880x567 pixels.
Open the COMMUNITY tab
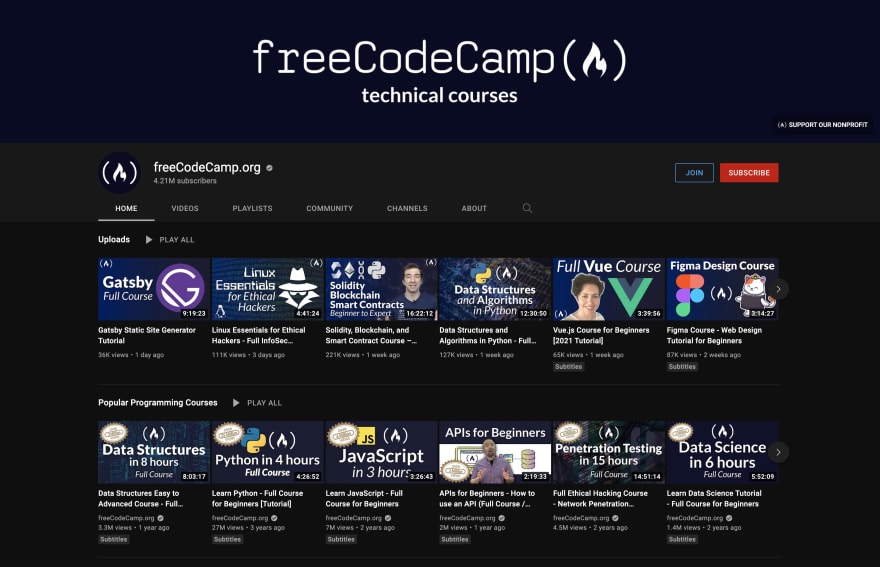click(329, 208)
